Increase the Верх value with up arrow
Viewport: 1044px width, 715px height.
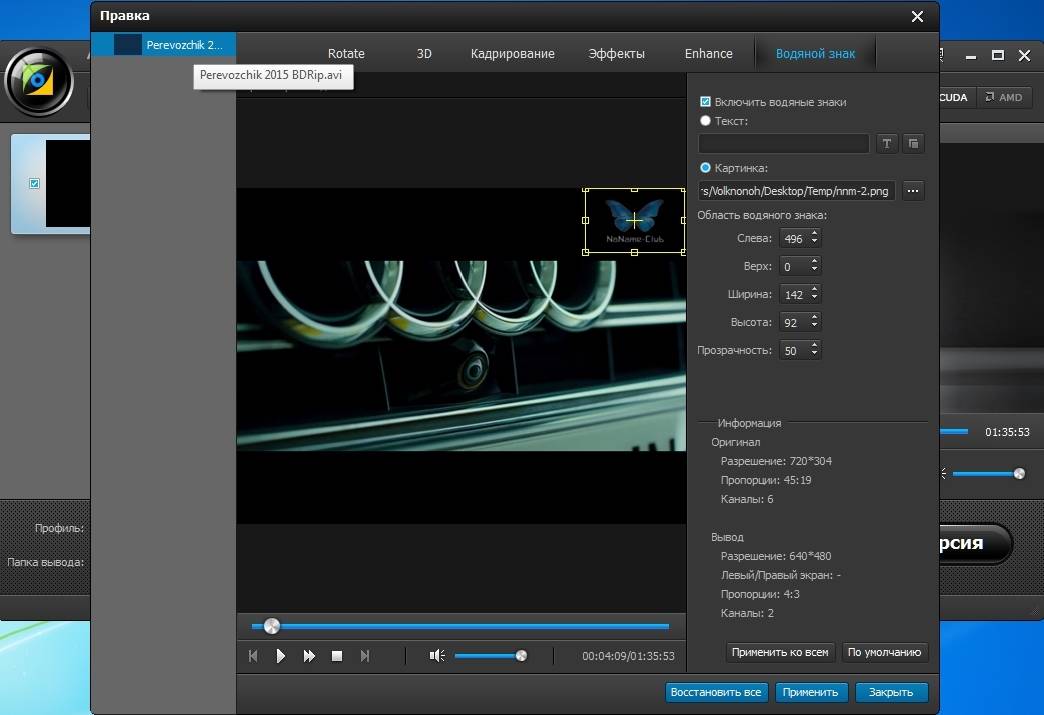pyautogui.click(x=814, y=261)
